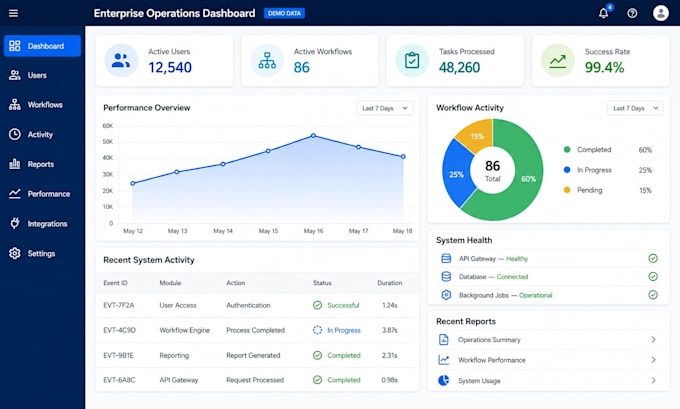
Task: Click the EVT-7F2A event ID
Action: [118, 305]
